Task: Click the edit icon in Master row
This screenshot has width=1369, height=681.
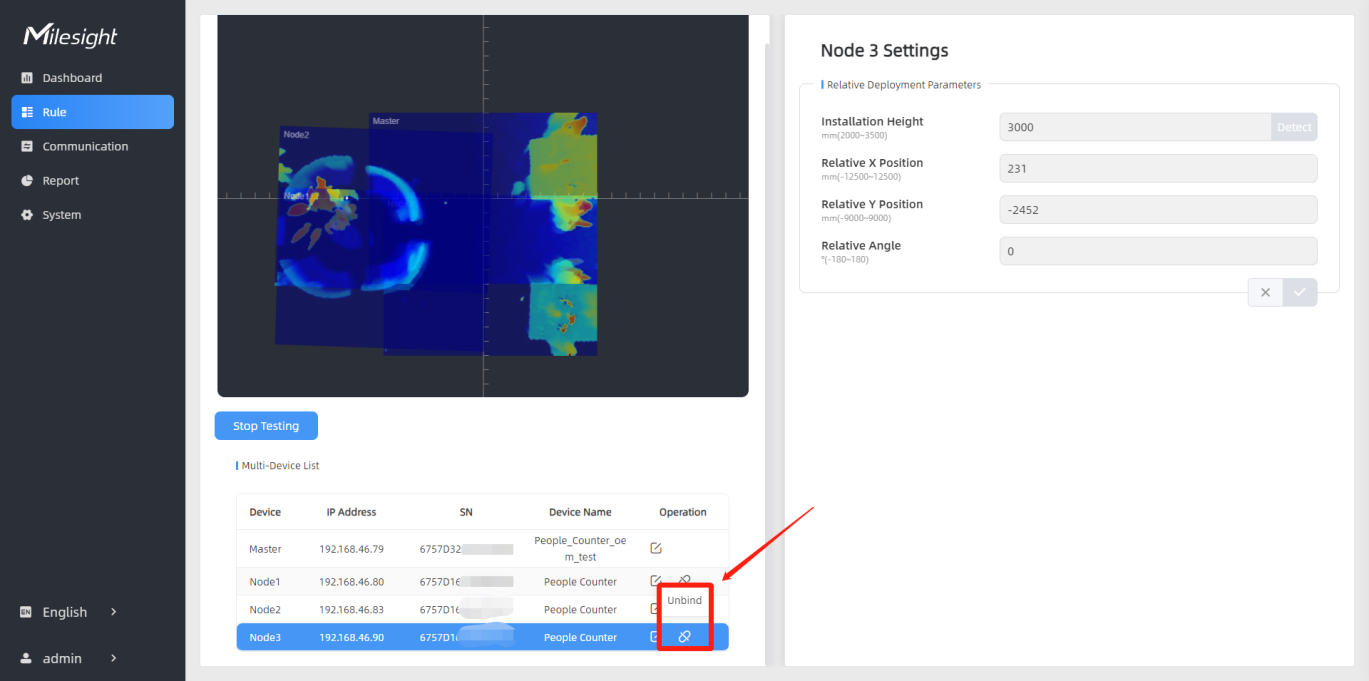Action: (x=656, y=548)
